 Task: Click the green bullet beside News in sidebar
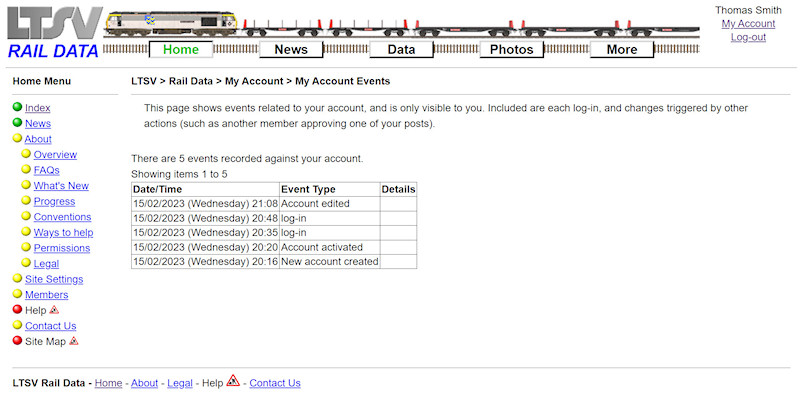tap(17, 123)
